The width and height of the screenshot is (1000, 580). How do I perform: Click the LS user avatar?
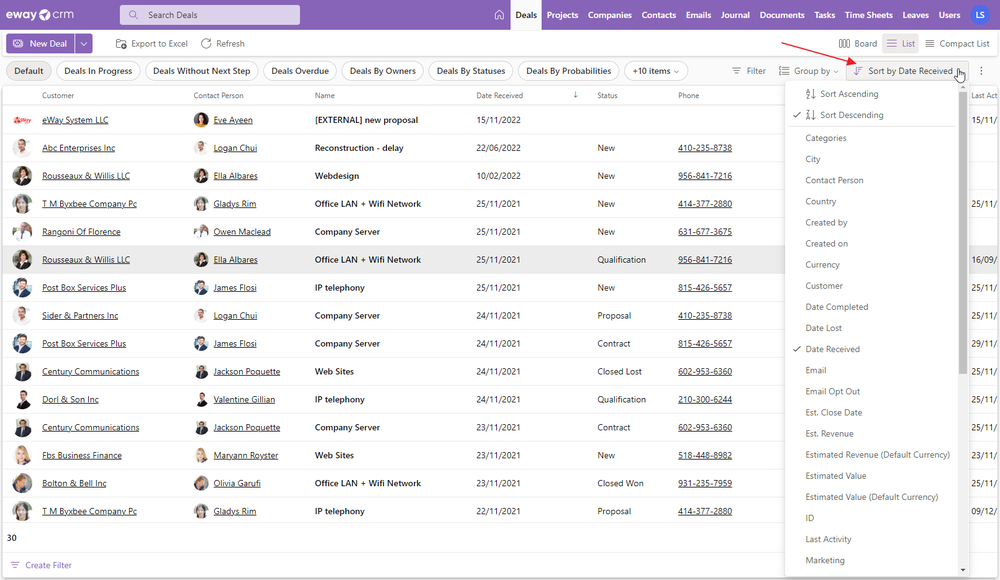980,15
